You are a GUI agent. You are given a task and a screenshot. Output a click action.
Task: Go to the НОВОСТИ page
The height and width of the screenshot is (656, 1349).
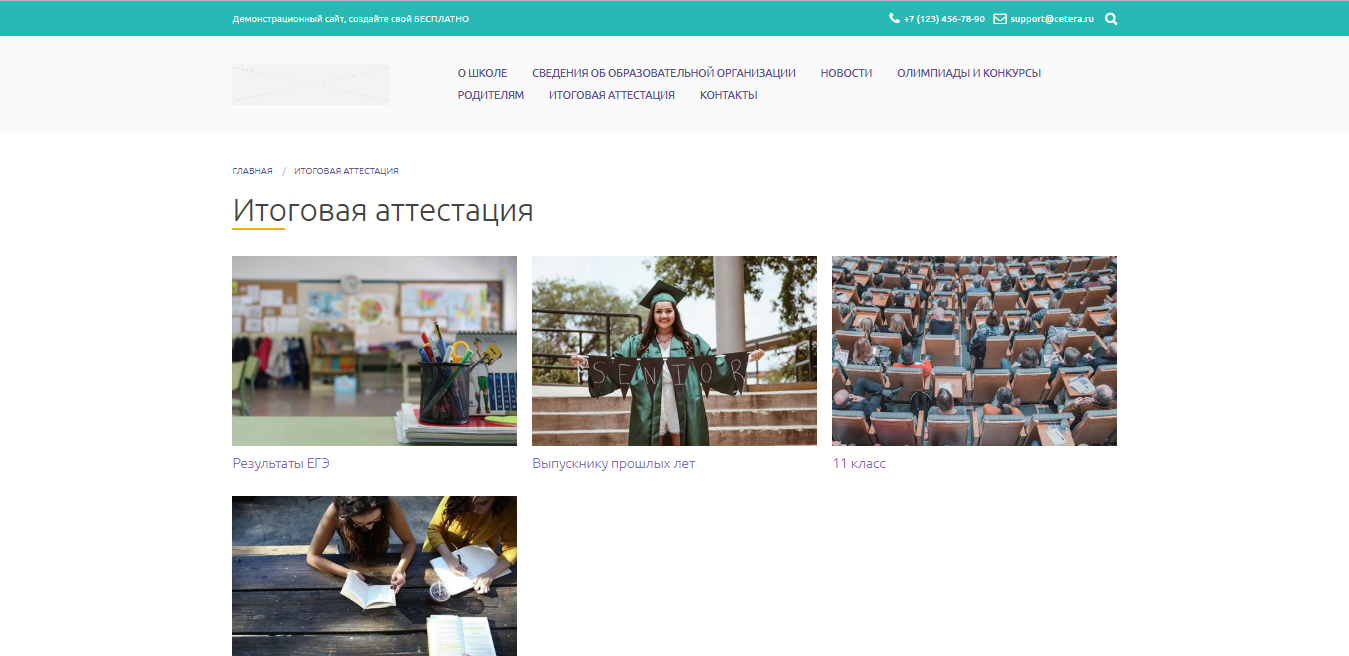(846, 72)
